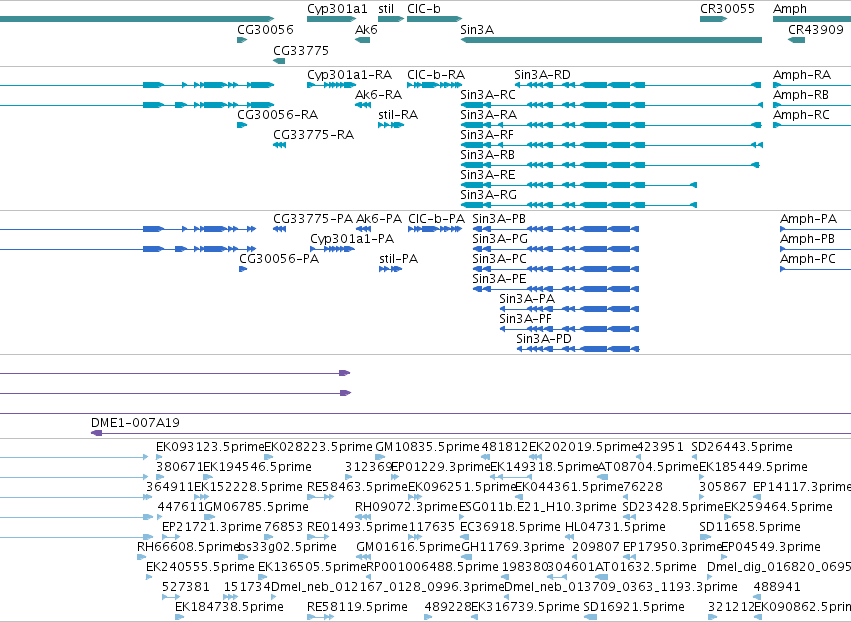The height and width of the screenshot is (622, 851).
Task: Open the GM10835.5prime EST label
Action: [428, 447]
